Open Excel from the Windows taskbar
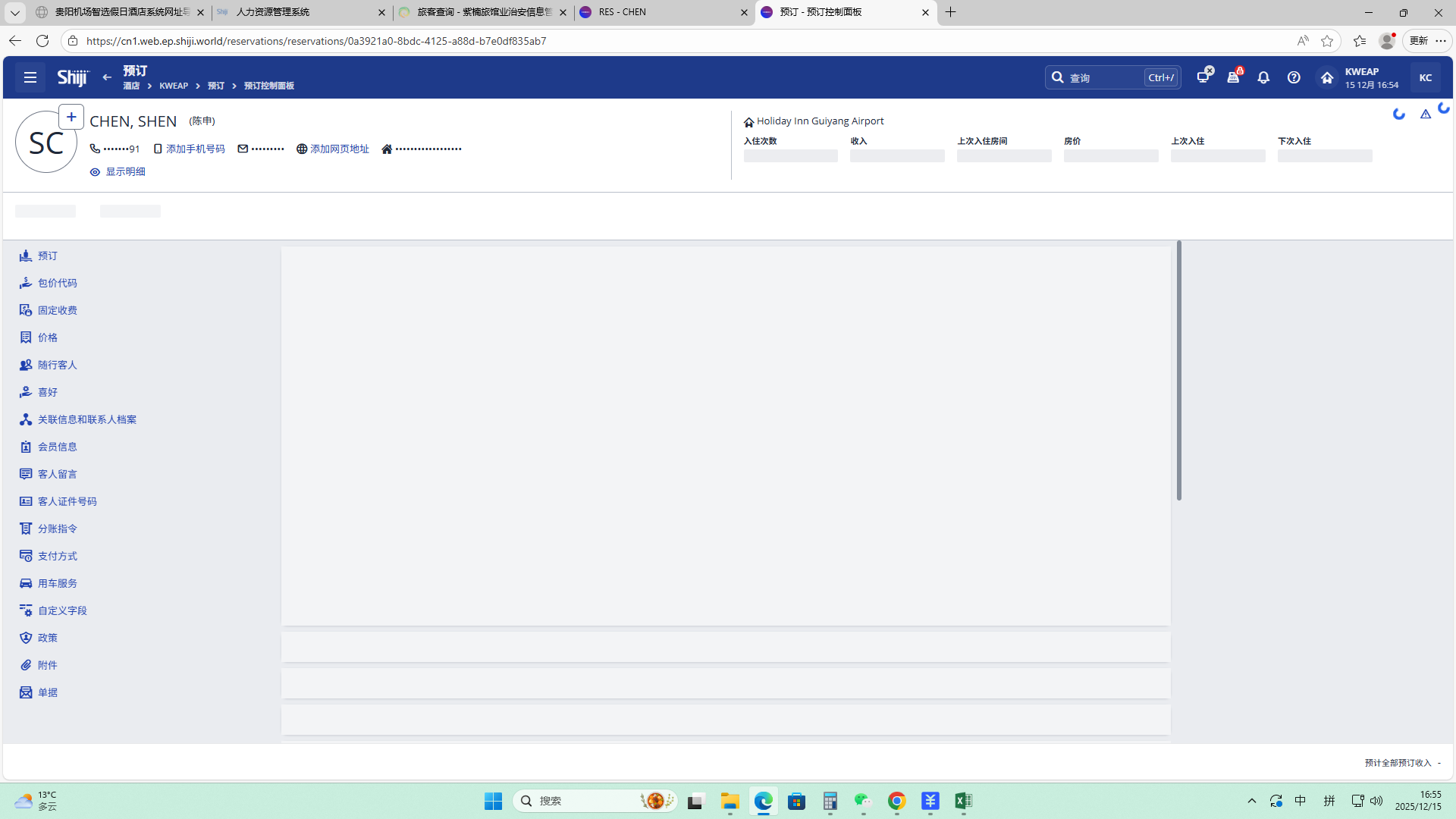This screenshot has height=819, width=1456. click(963, 801)
